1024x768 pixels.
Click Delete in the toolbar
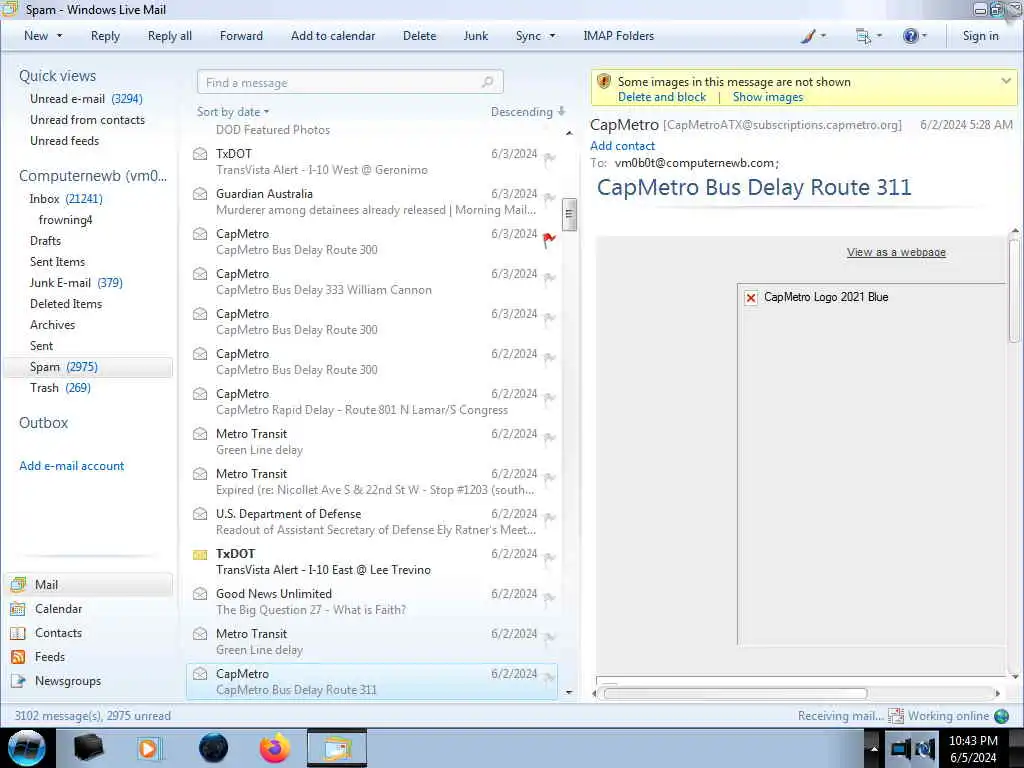pyautogui.click(x=419, y=36)
